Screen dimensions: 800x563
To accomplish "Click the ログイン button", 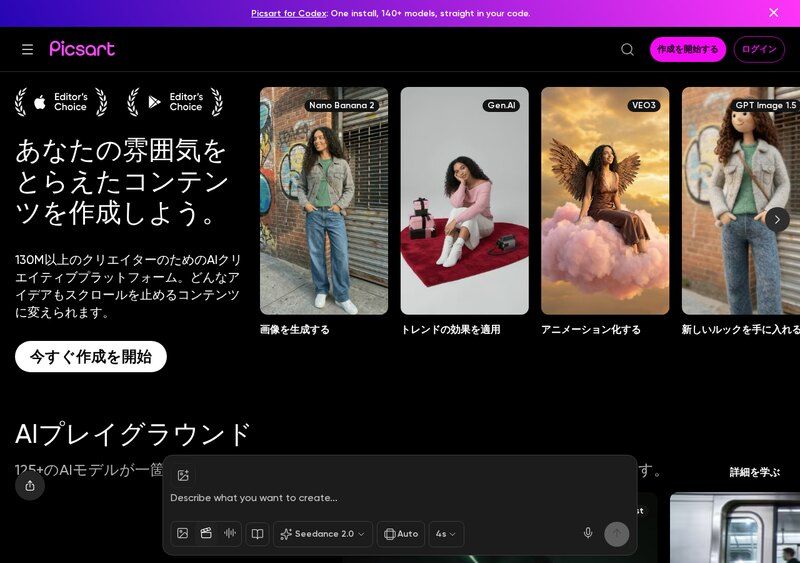I will [759, 50].
